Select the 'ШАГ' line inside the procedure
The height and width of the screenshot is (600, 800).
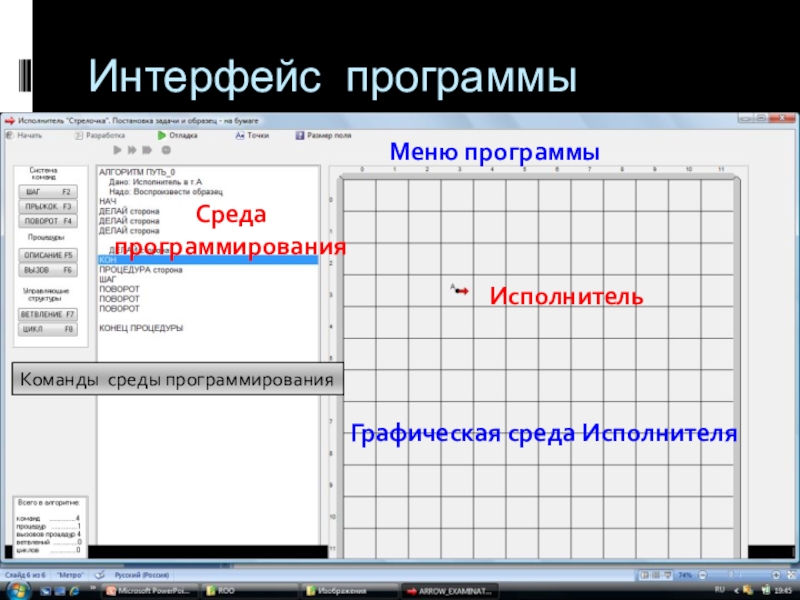[108, 279]
